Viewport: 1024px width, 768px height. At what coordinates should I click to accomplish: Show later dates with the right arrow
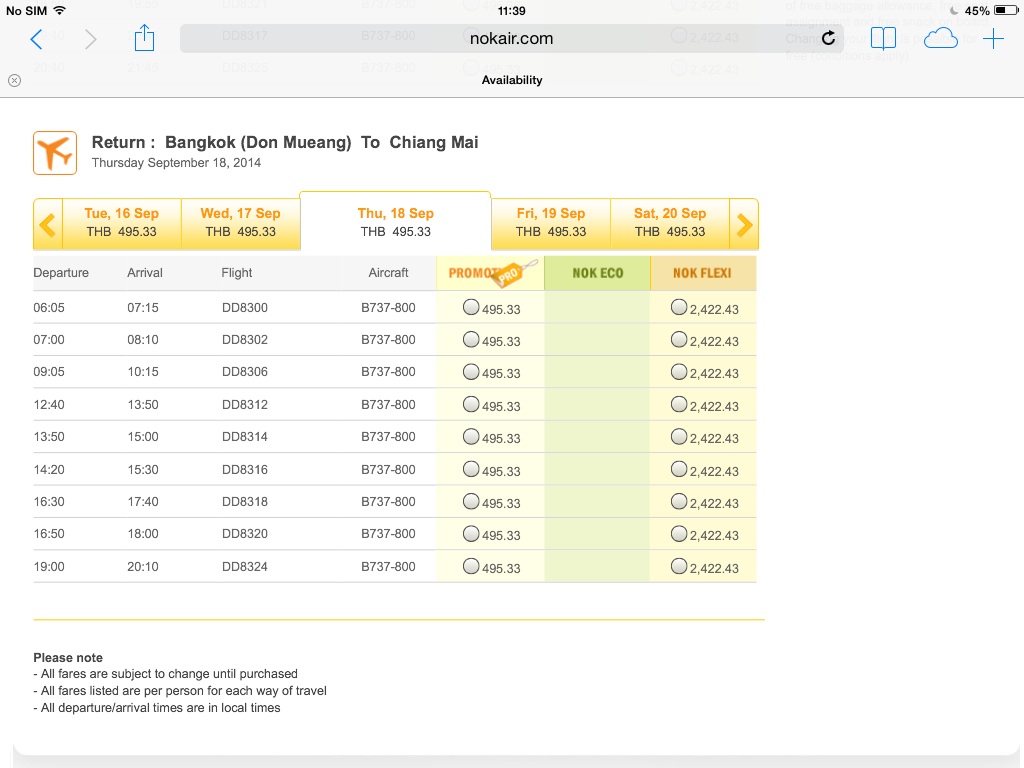[x=744, y=225]
